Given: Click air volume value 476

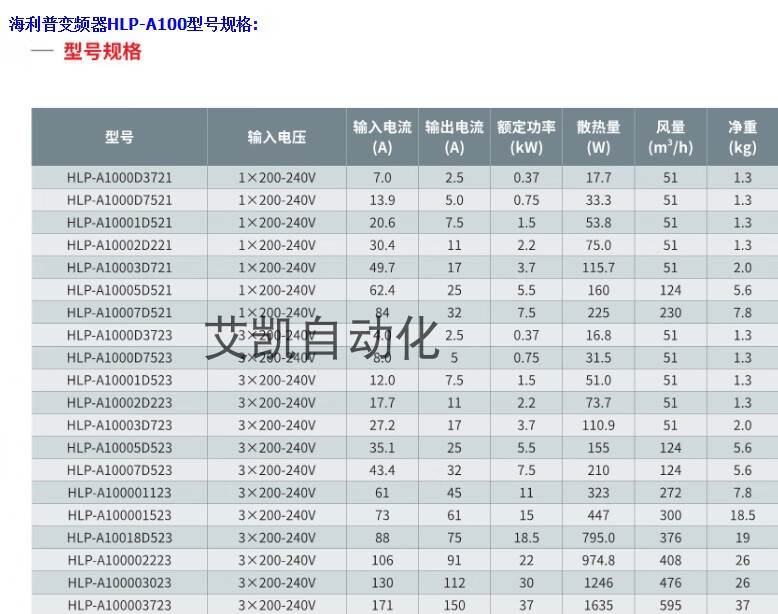Looking at the screenshot, I should point(670,583).
